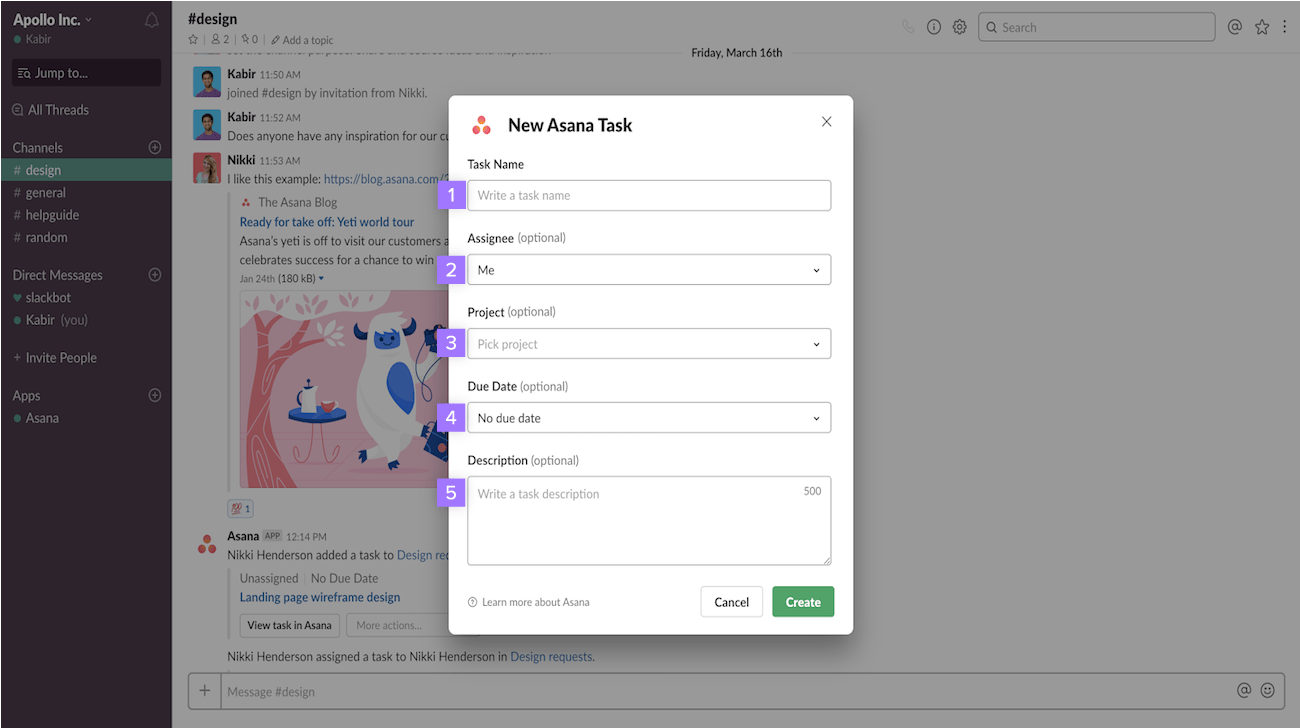Start a call with phone icon
Image resolution: width=1300 pixels, height=728 pixels.
(908, 27)
